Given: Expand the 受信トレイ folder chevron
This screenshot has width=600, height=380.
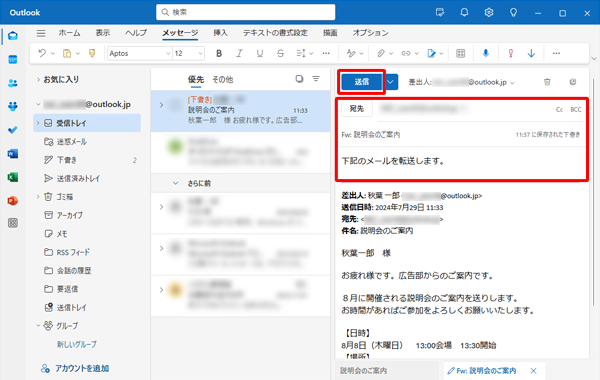Looking at the screenshot, I should pos(38,123).
